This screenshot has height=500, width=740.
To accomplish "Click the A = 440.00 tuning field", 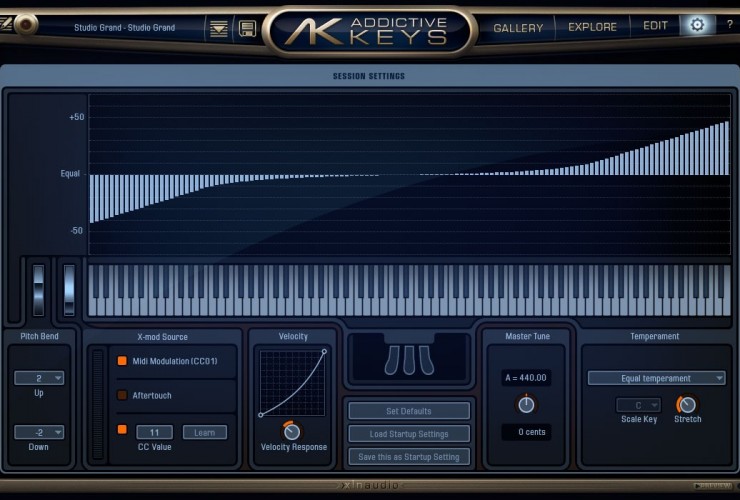I will click(526, 378).
